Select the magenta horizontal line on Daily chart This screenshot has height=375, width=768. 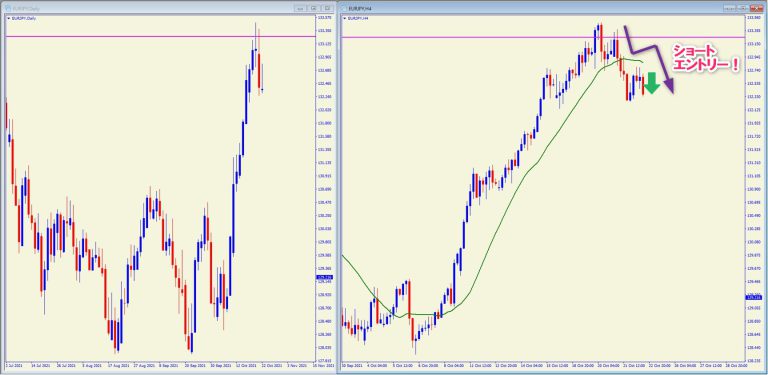coord(161,36)
